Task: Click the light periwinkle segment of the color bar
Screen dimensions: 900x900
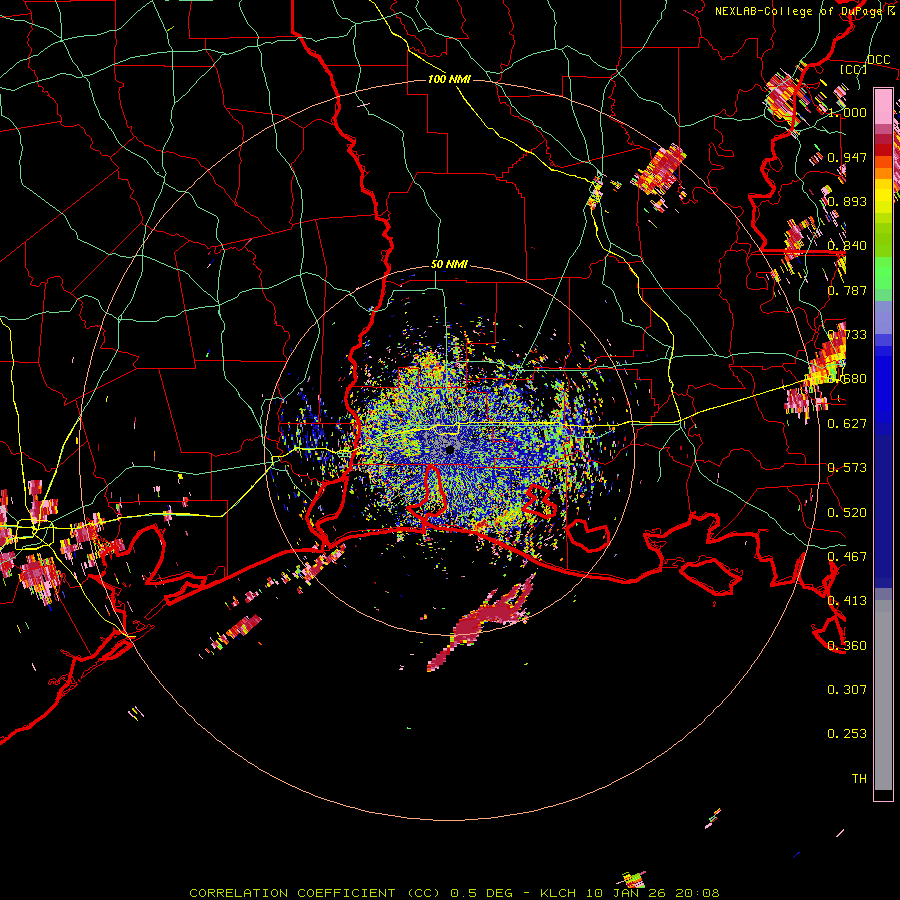Action: coord(883,317)
